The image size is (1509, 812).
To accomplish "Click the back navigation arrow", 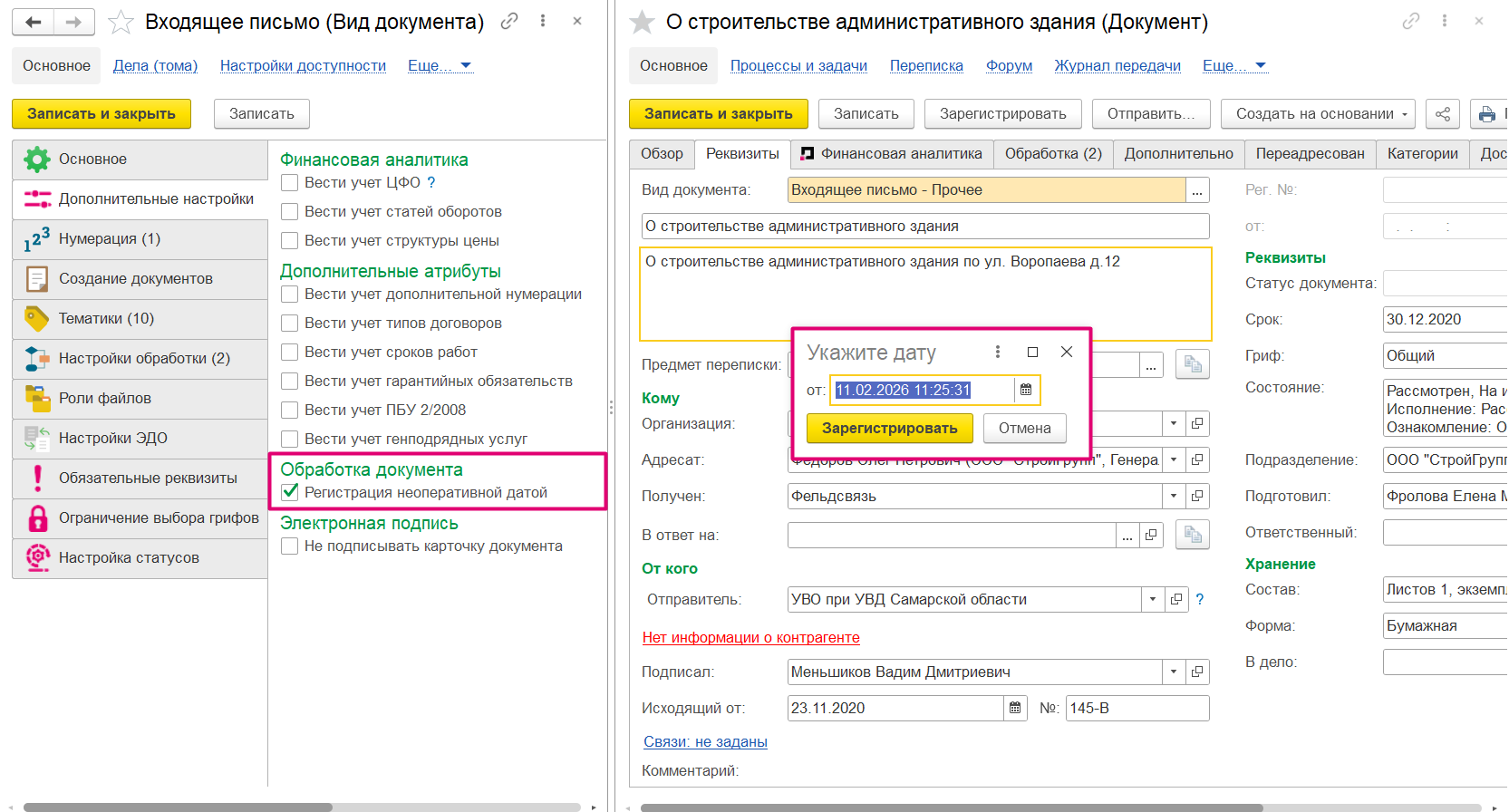I will click(x=34, y=22).
